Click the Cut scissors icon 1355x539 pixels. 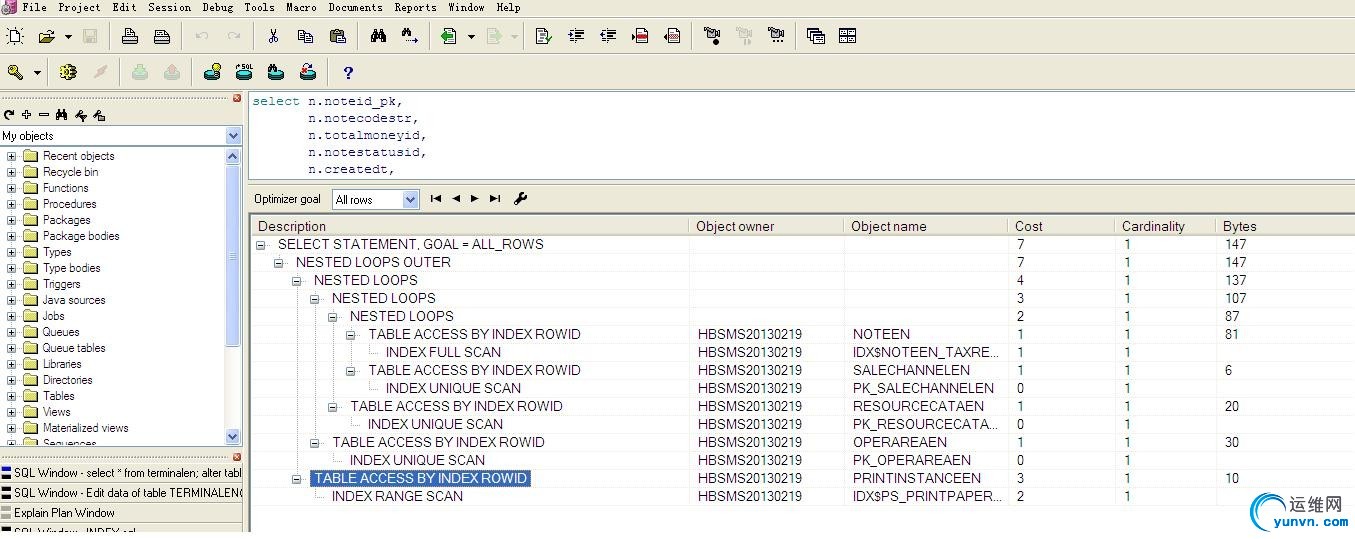(x=273, y=37)
